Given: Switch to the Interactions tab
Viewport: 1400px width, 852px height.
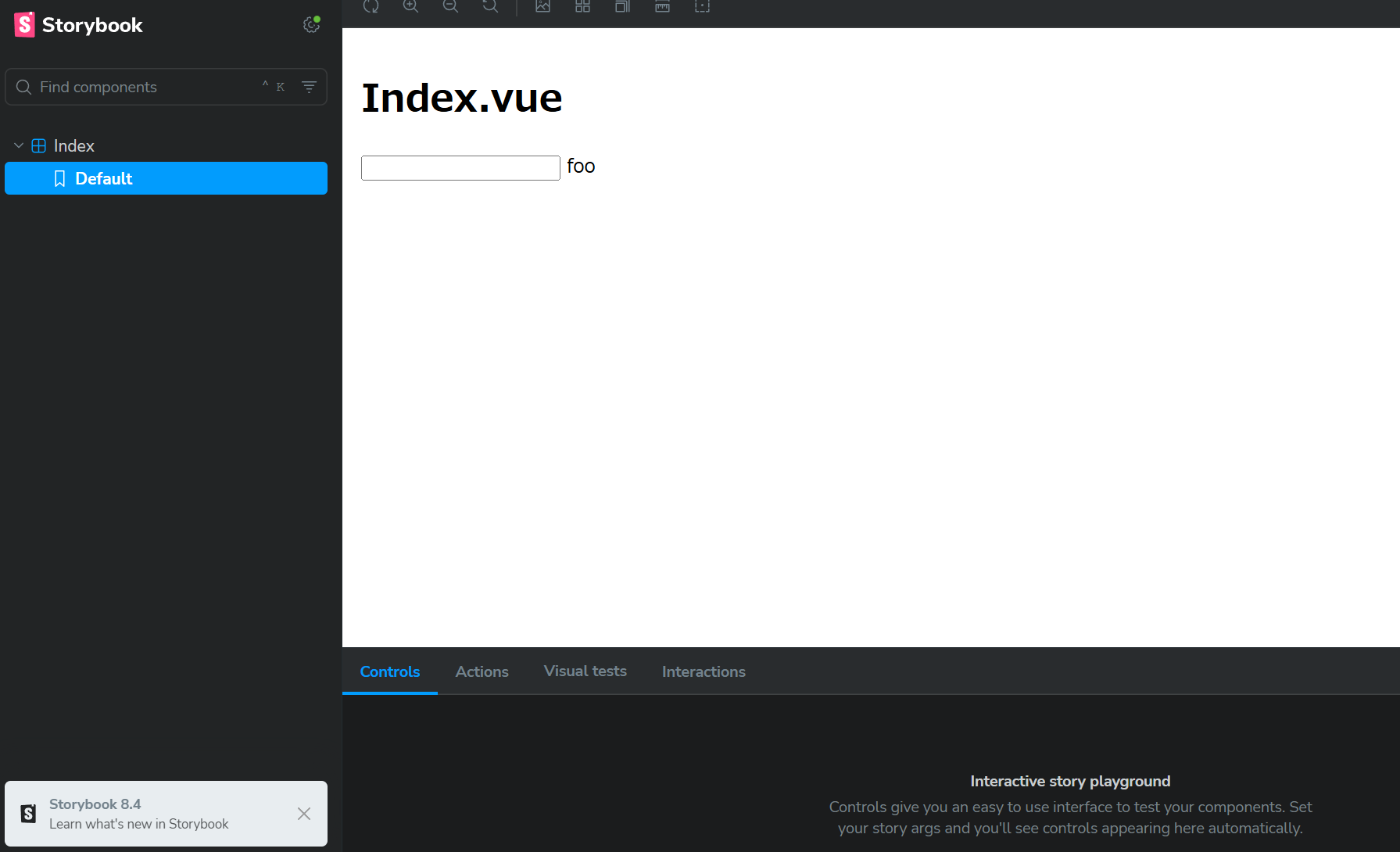Looking at the screenshot, I should point(704,671).
